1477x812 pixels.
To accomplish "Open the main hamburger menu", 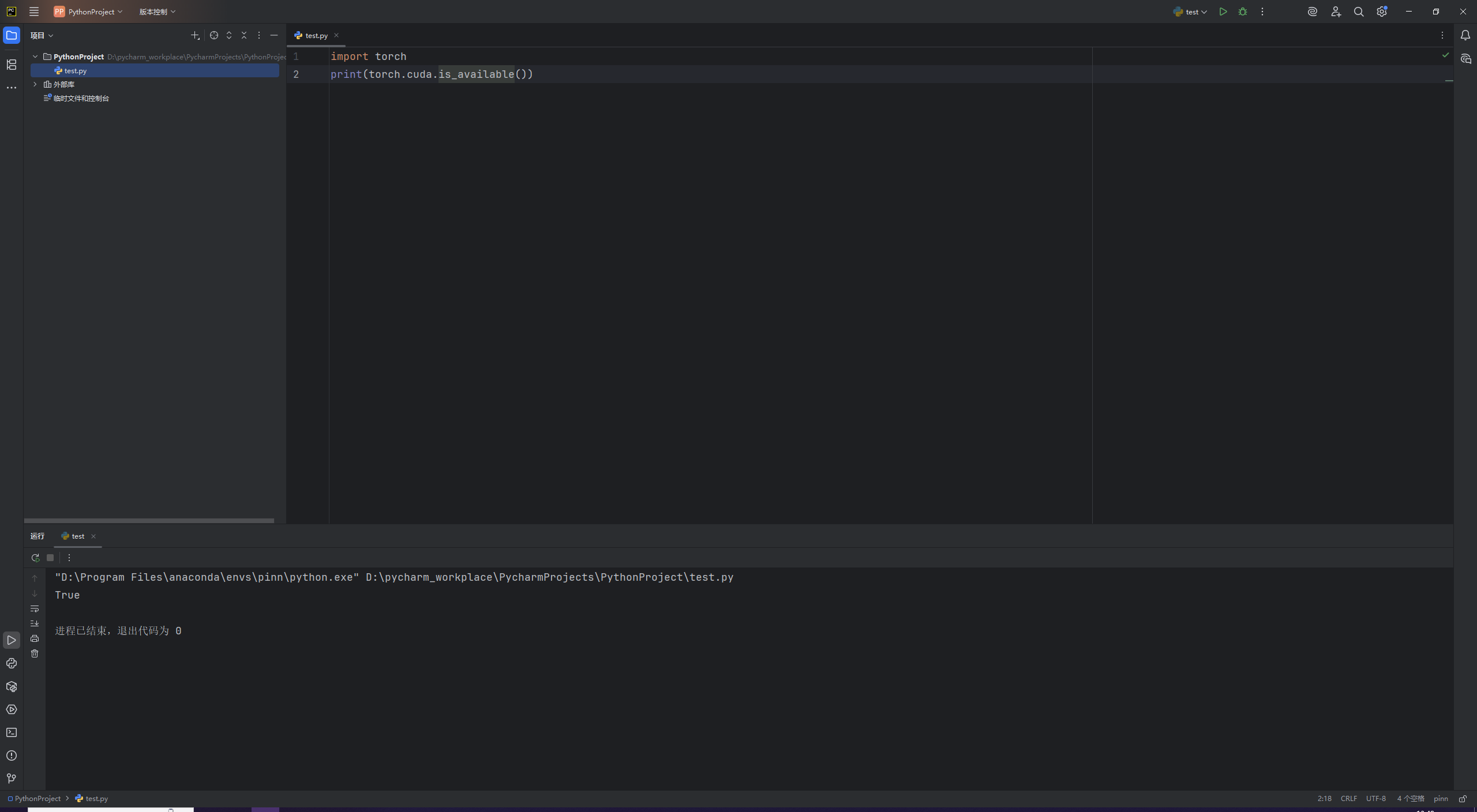I will [34, 12].
